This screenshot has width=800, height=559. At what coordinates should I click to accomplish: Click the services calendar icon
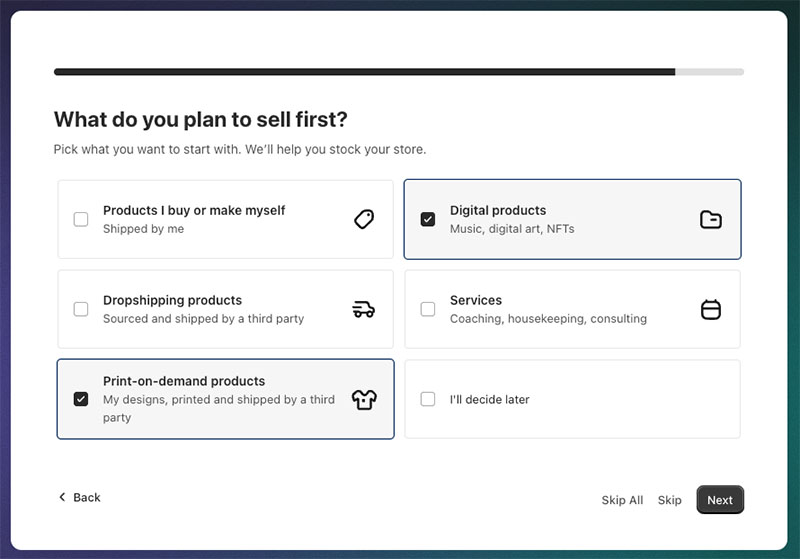point(710,309)
